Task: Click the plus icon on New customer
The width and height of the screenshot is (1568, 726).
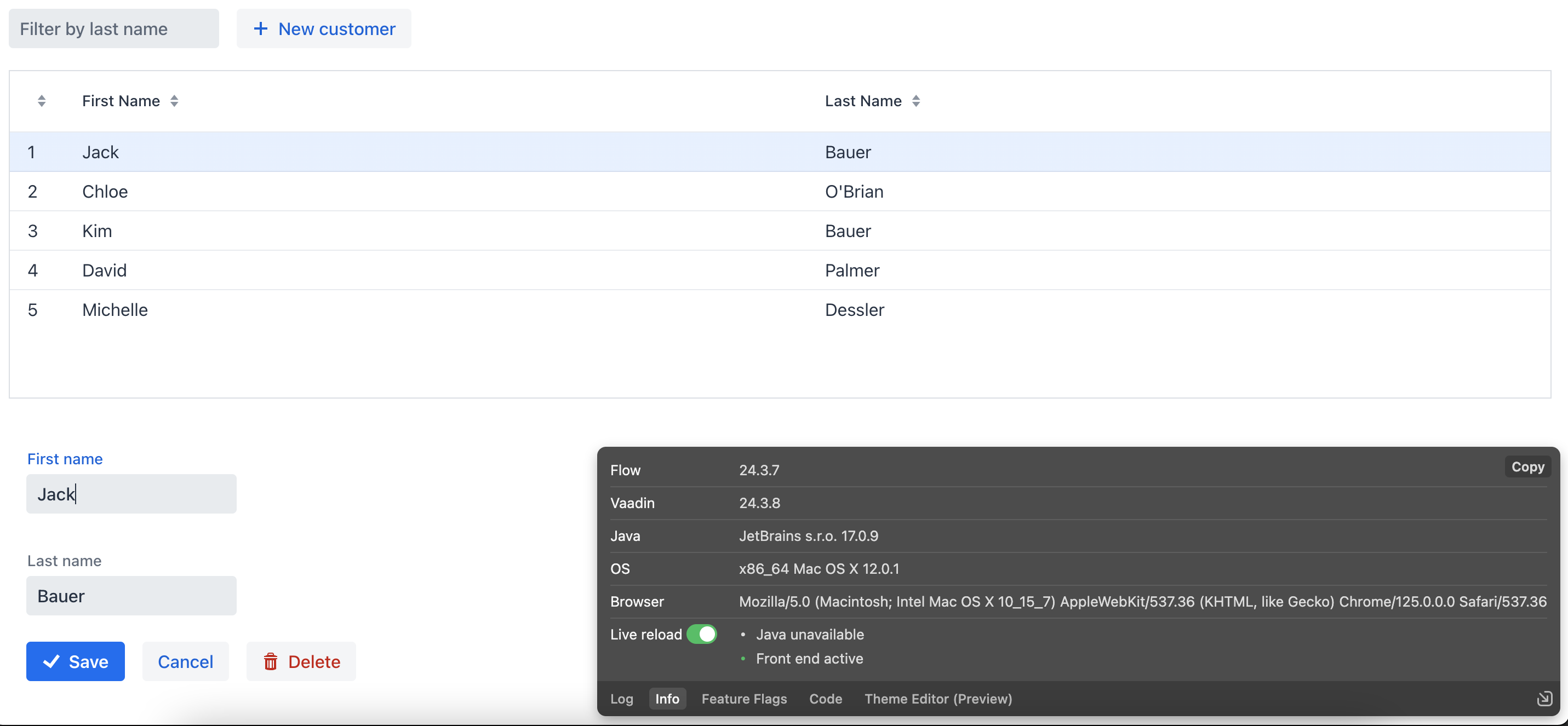Action: click(261, 28)
